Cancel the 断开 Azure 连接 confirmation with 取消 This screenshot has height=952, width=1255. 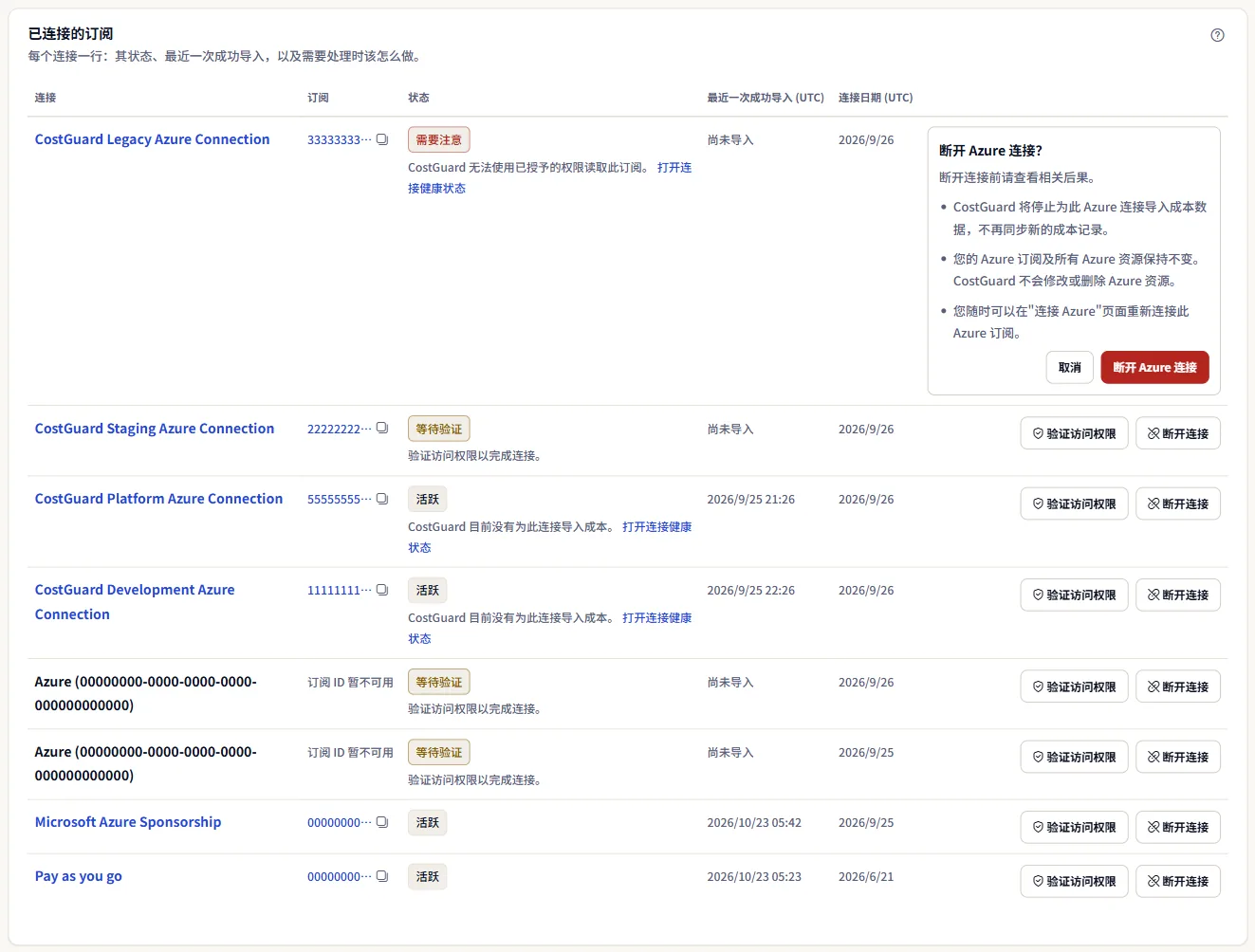(x=1070, y=367)
